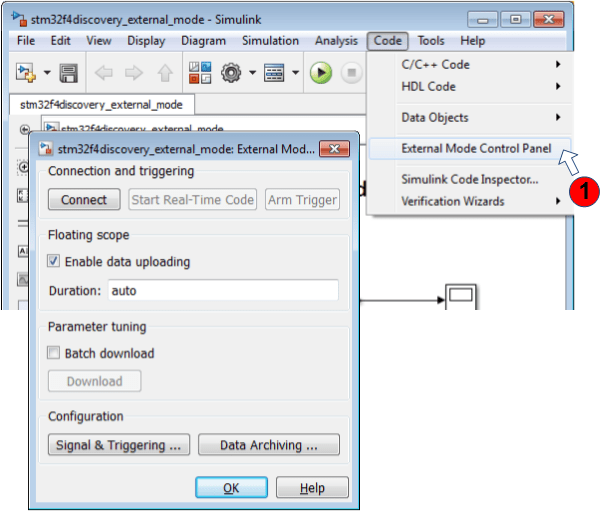The width and height of the screenshot is (604, 511).
Task: Open the gear icon dropdown arrow
Action: 253,73
